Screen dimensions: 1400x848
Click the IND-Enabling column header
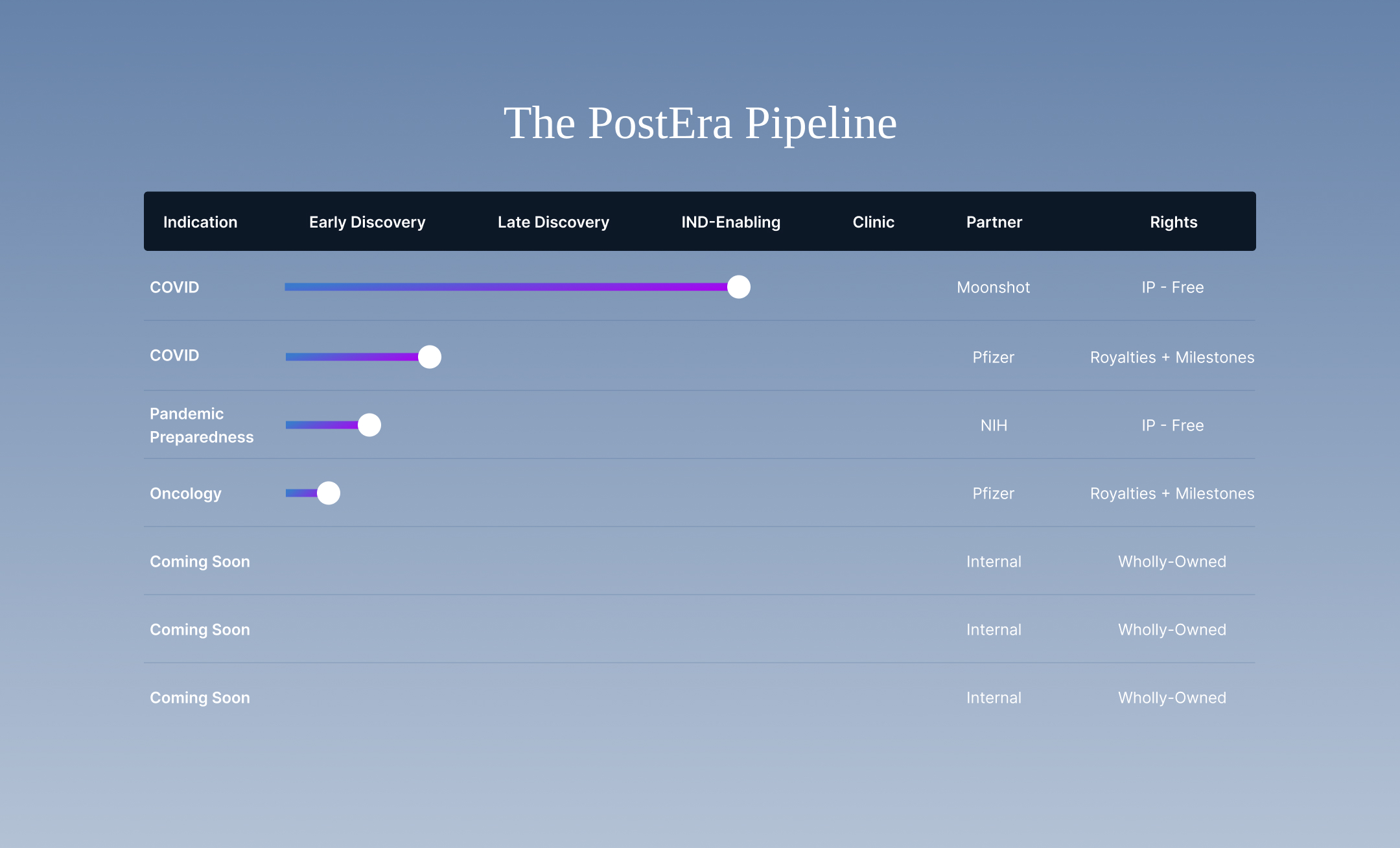click(730, 222)
